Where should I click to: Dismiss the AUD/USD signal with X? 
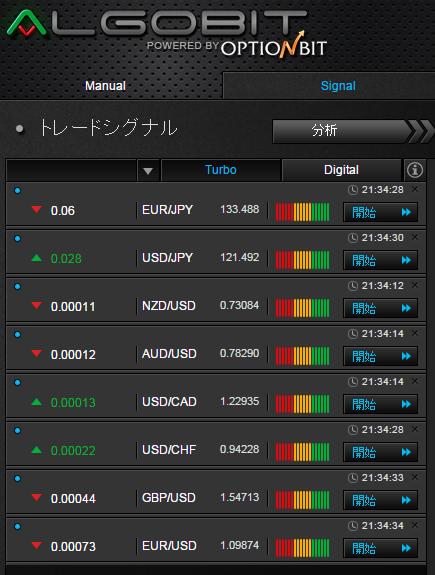(415, 333)
